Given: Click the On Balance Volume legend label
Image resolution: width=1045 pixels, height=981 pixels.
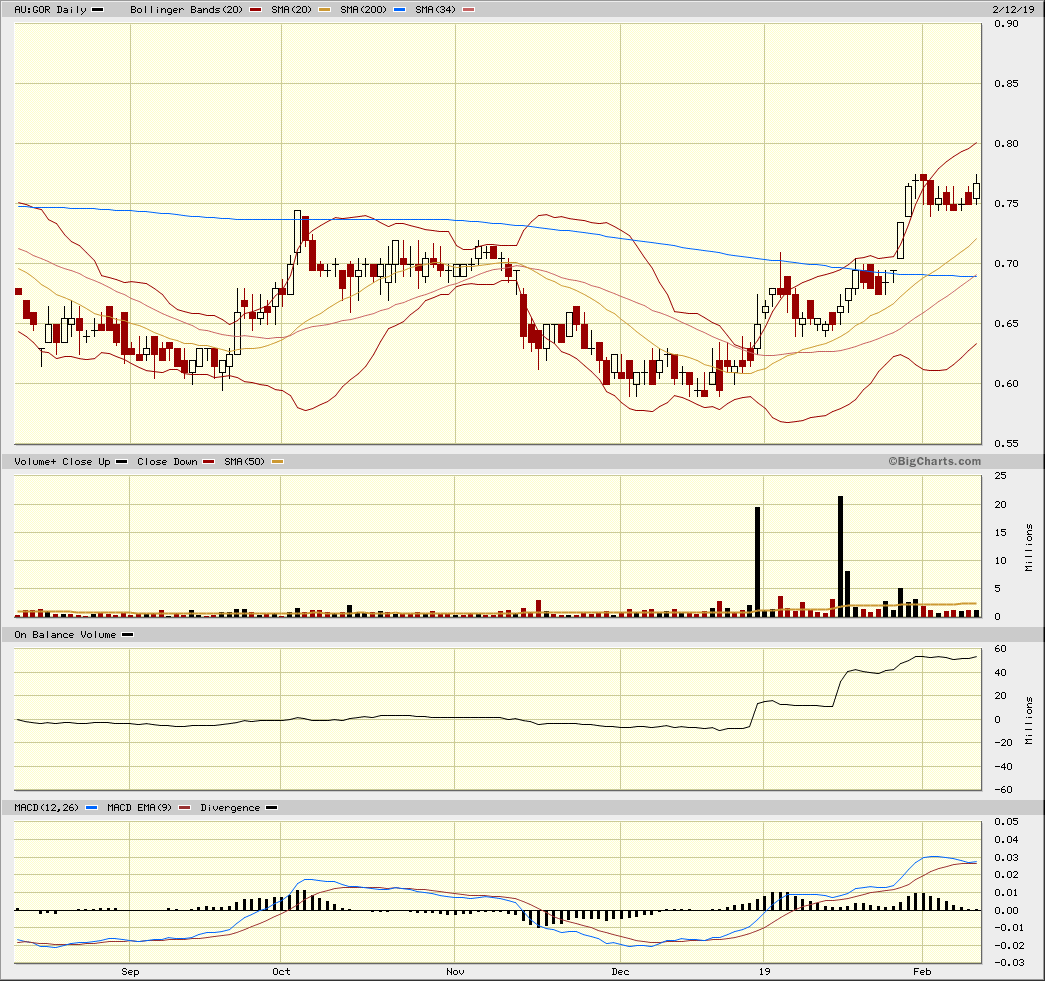Looking at the screenshot, I should pos(65,634).
